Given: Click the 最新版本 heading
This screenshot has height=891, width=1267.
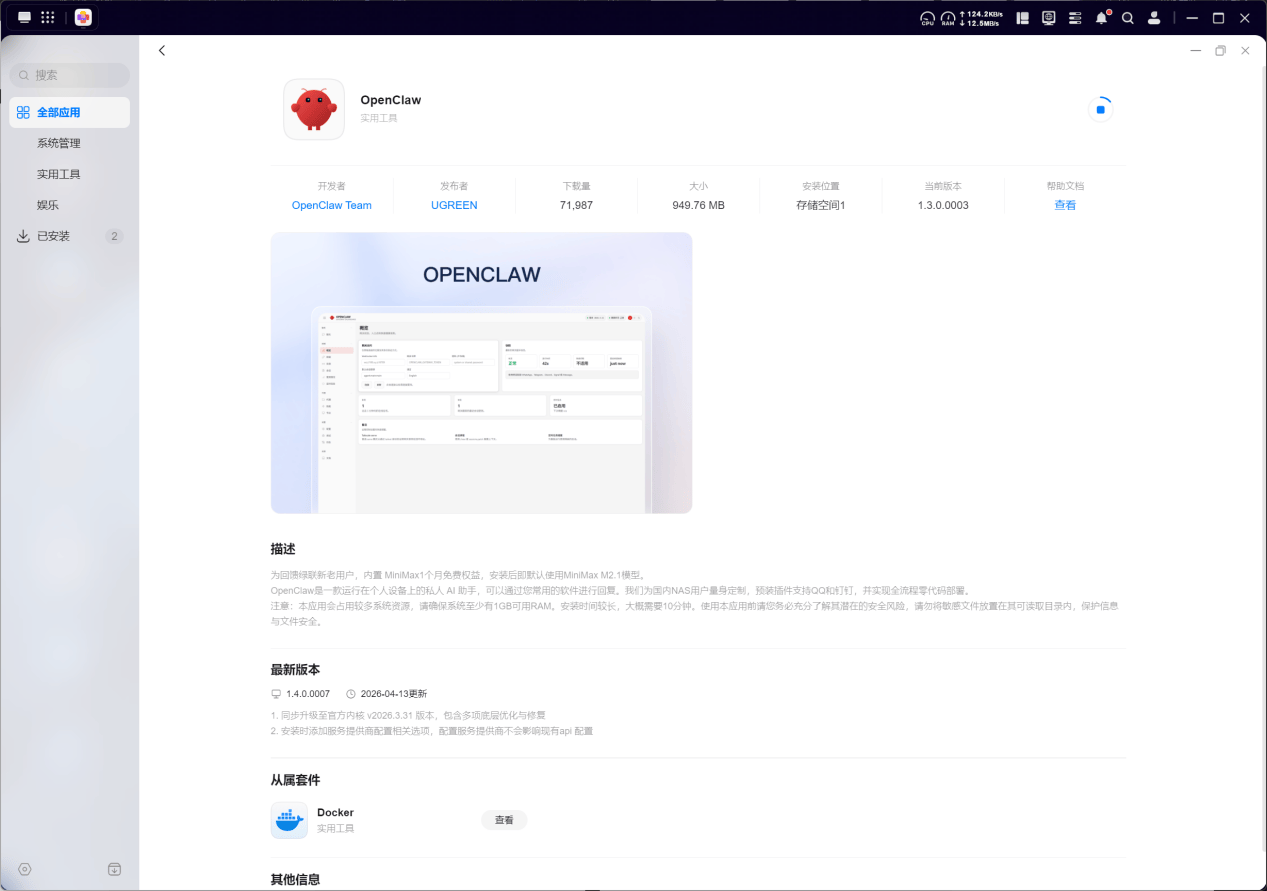Looking at the screenshot, I should [295, 670].
